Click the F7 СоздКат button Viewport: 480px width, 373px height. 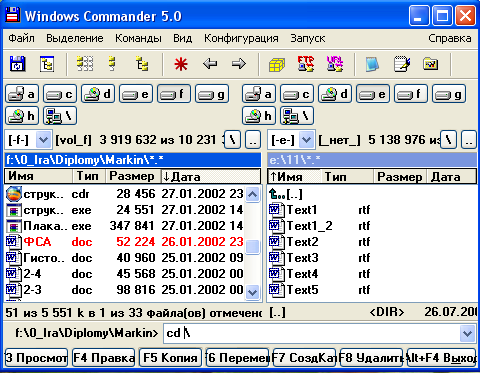pyautogui.click(x=304, y=358)
